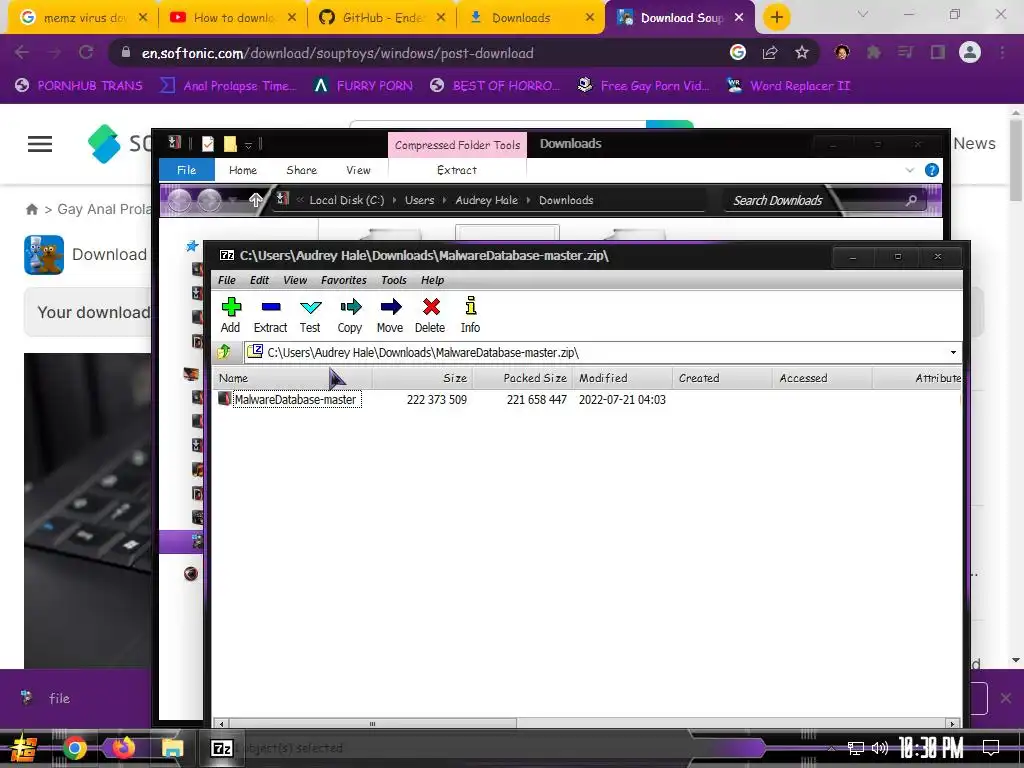1024x768 pixels.
Task: Sort by the Created column header
Action: coord(722,378)
